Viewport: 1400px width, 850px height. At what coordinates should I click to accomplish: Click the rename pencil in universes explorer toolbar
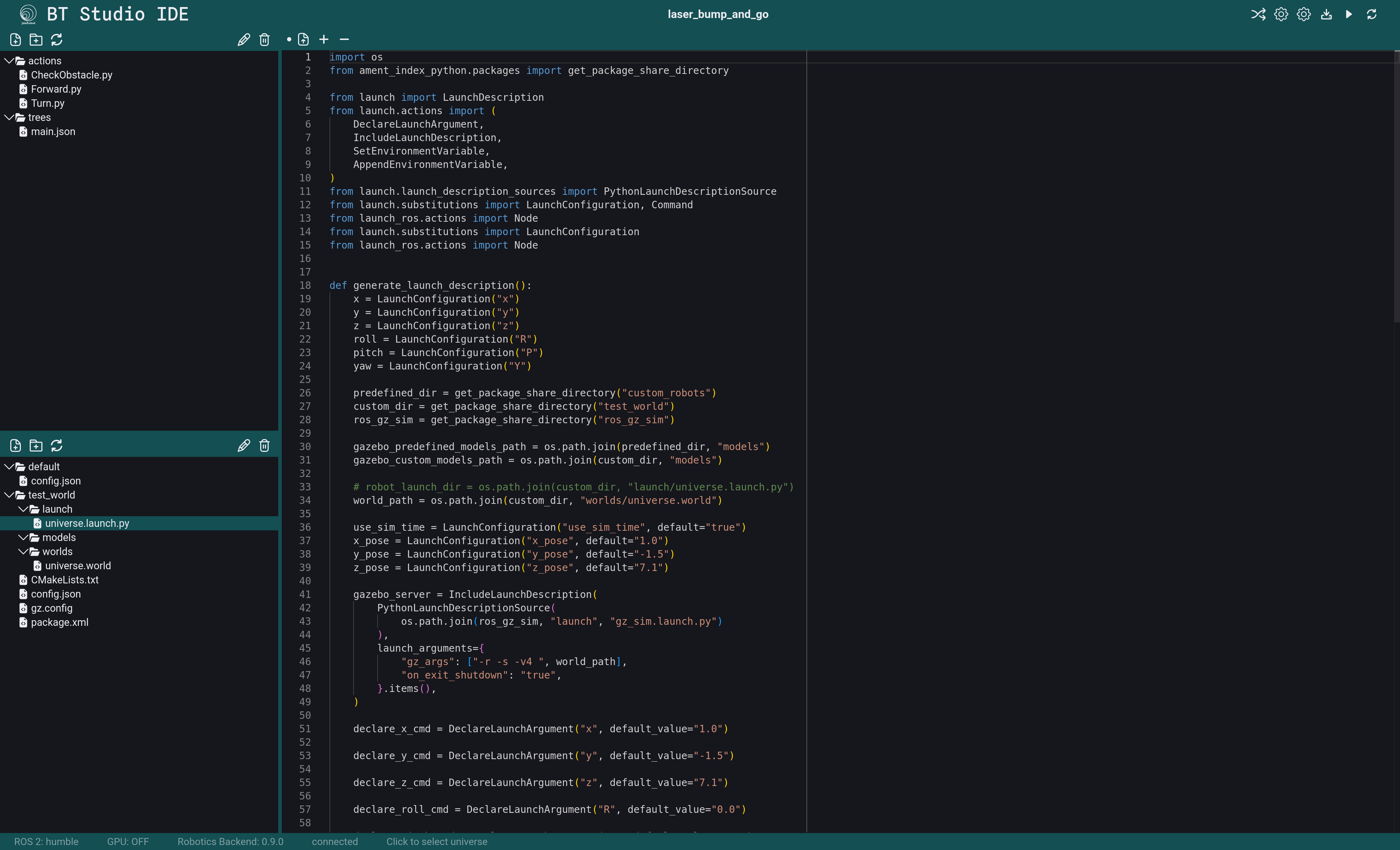(244, 446)
